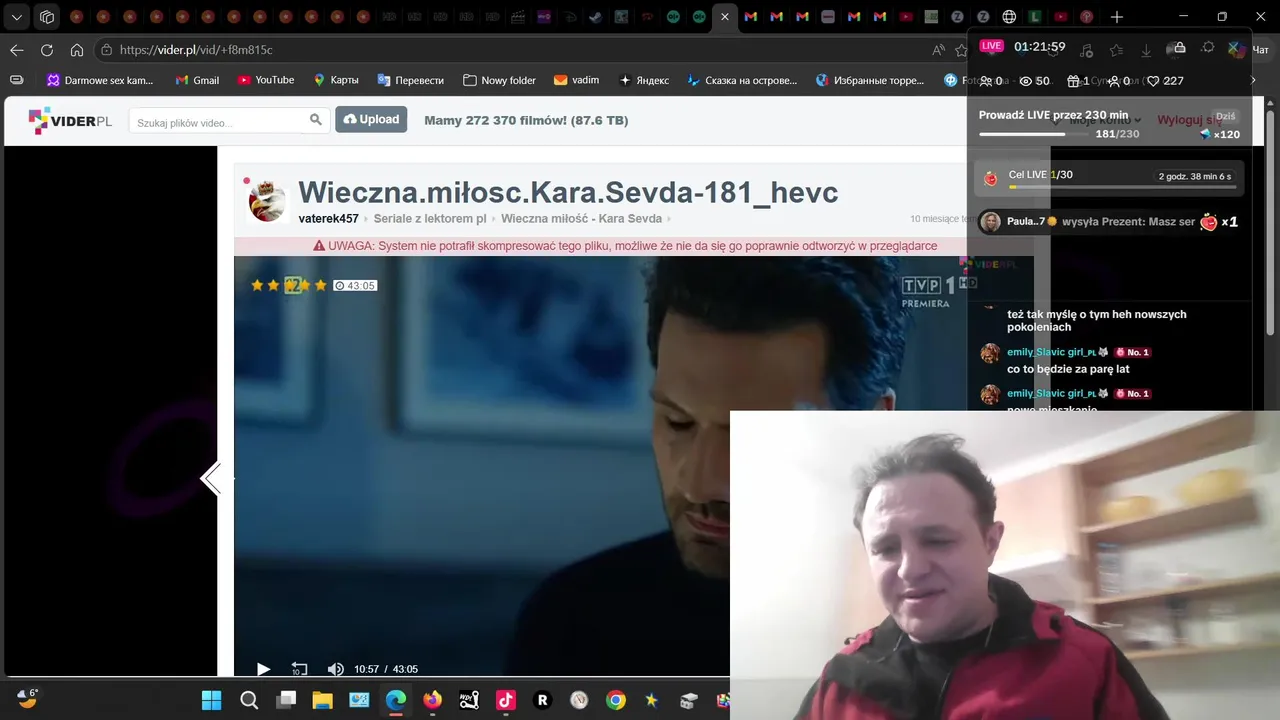Click the viewers eye count 50
Image resolution: width=1280 pixels, height=720 pixels.
pos(1034,81)
